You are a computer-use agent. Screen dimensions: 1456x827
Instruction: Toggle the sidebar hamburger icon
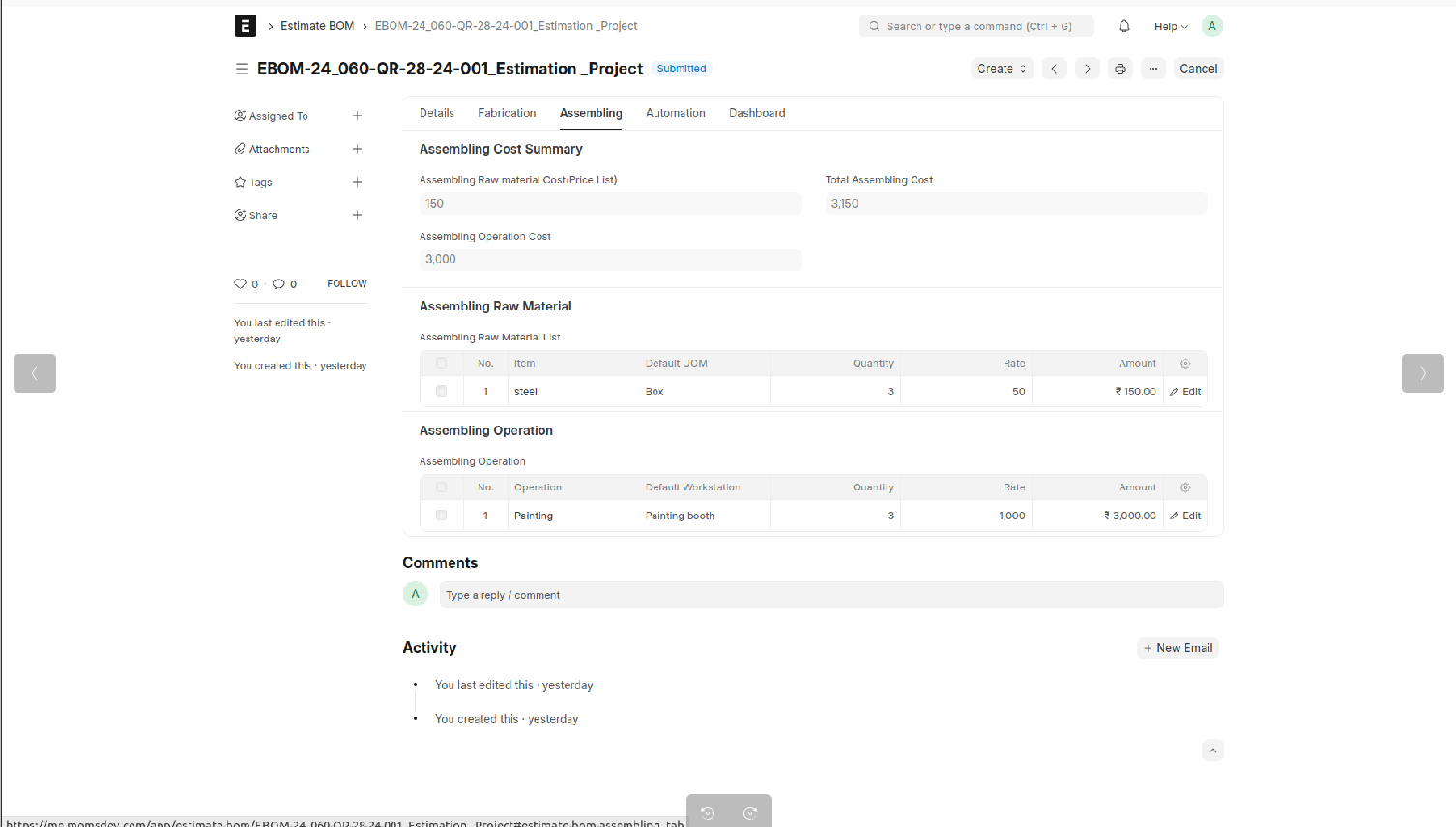point(242,69)
